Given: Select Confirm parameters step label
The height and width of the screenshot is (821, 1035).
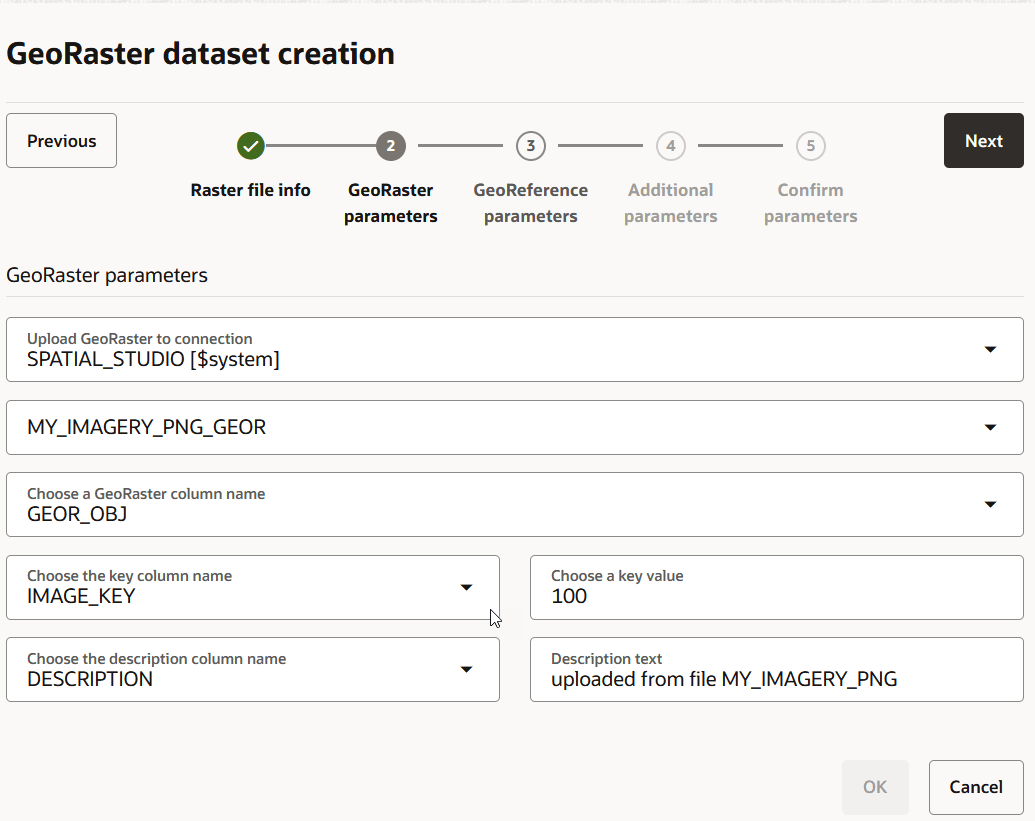Looking at the screenshot, I should coord(811,203).
